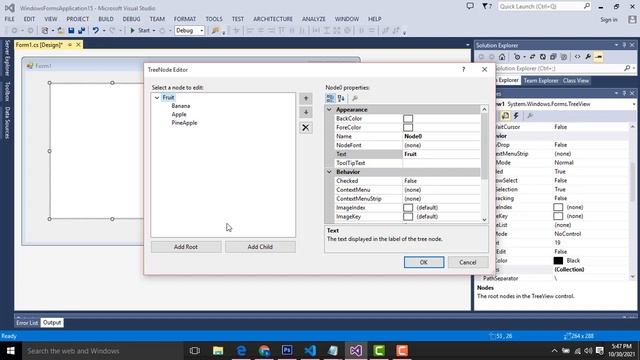Image resolution: width=640 pixels, height=360 pixels.
Task: Open the feedback speech bubble icon
Action: coord(470,6)
